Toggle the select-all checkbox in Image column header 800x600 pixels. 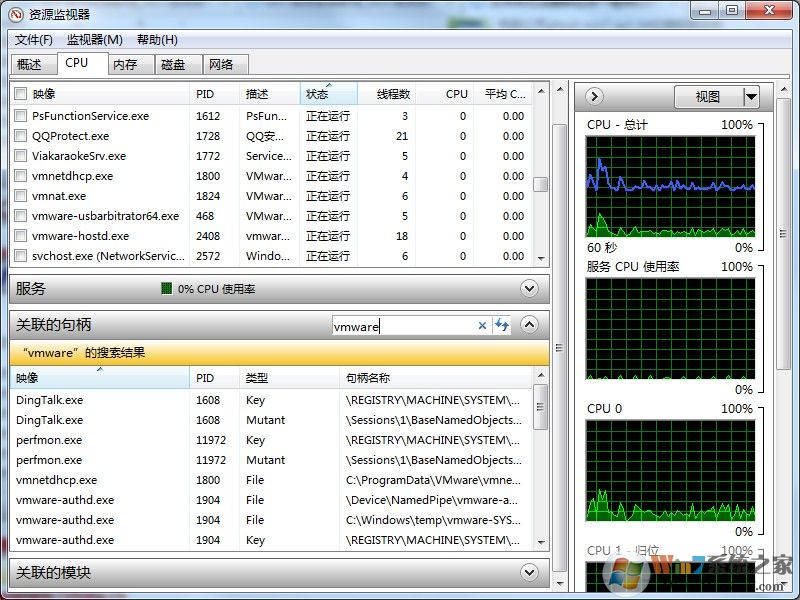coord(21,94)
